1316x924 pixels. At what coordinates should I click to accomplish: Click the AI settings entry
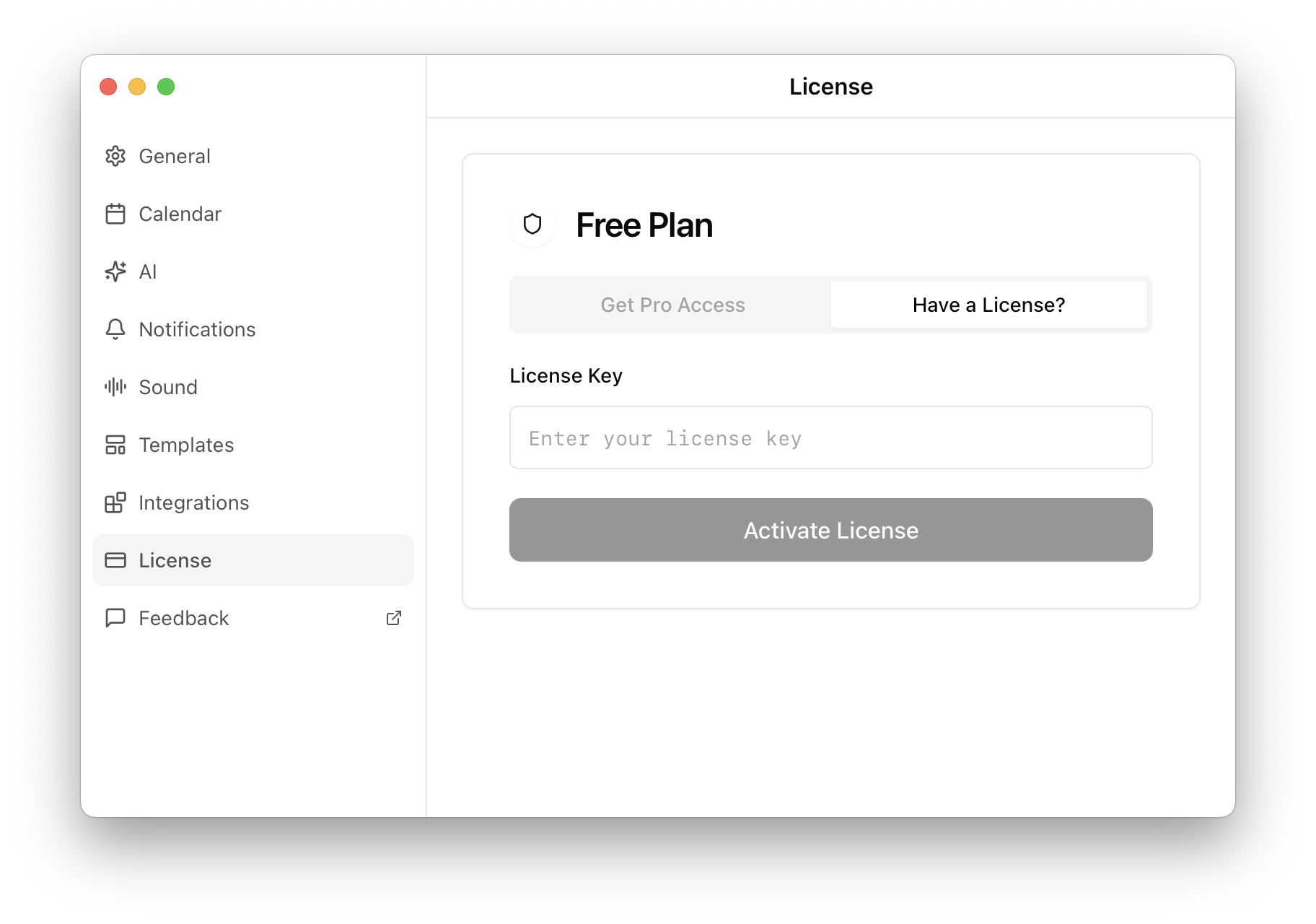coord(147,271)
